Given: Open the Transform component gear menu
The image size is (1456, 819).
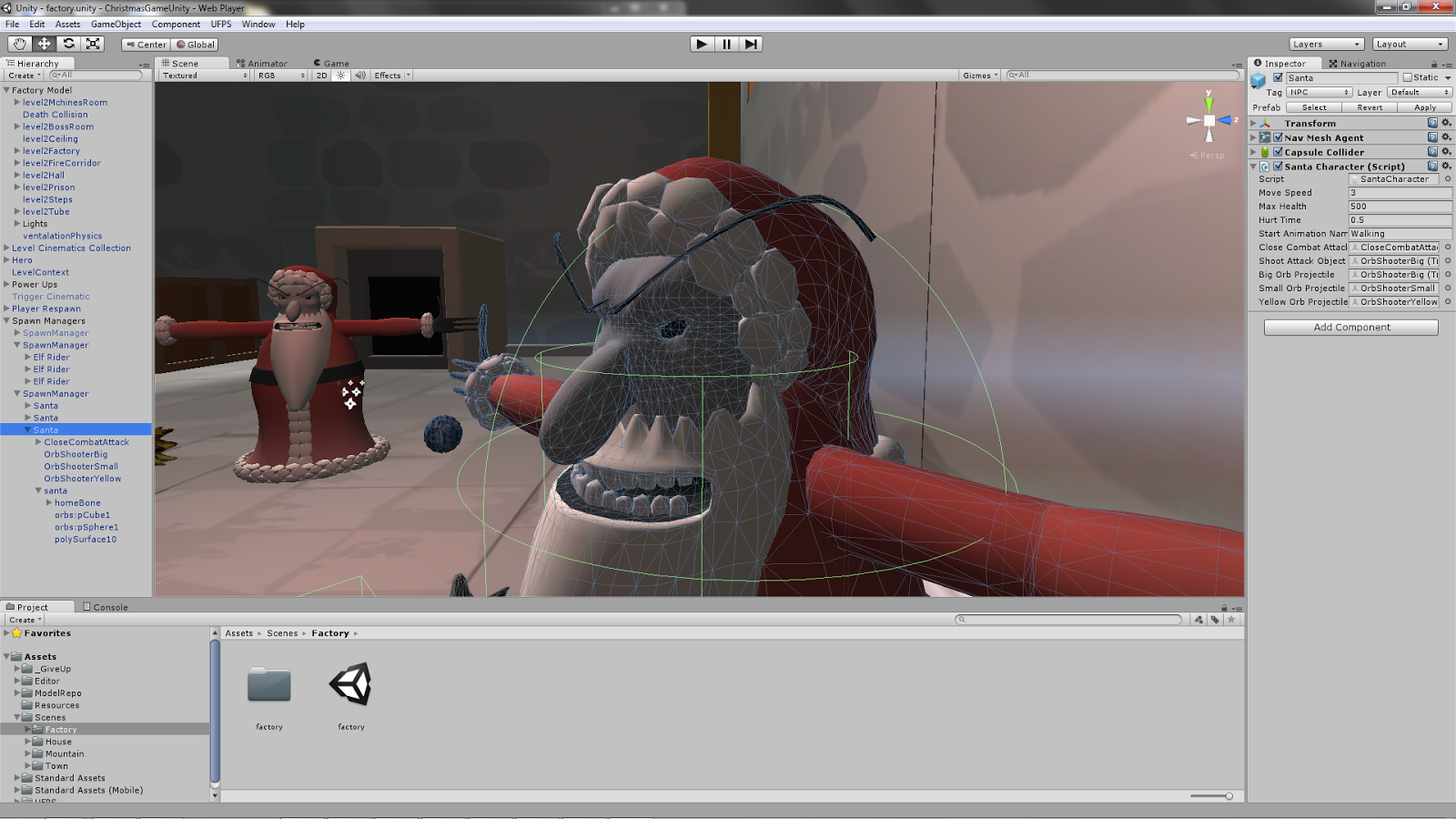Looking at the screenshot, I should pyautogui.click(x=1446, y=123).
